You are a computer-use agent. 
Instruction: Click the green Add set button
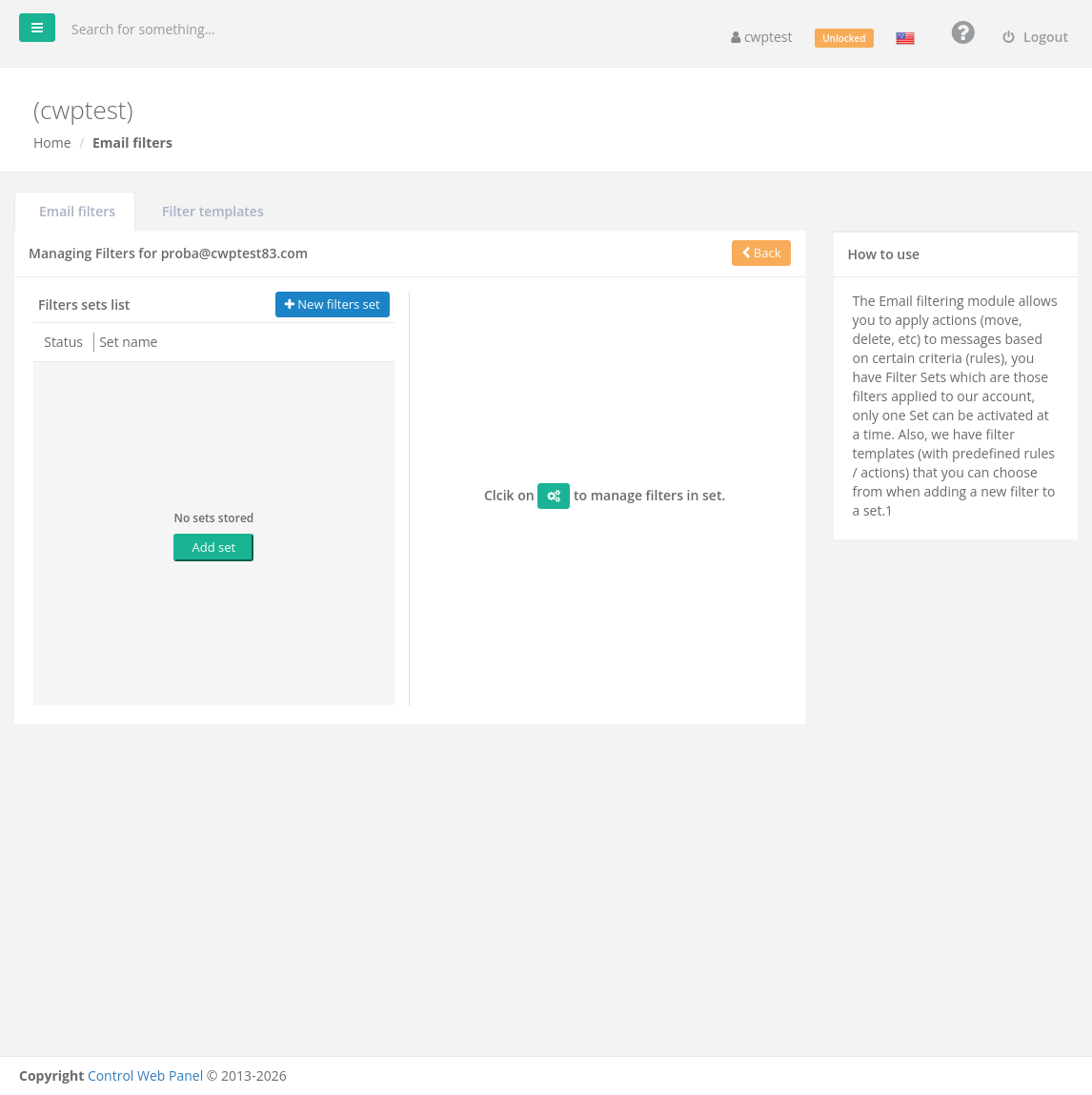(212, 547)
